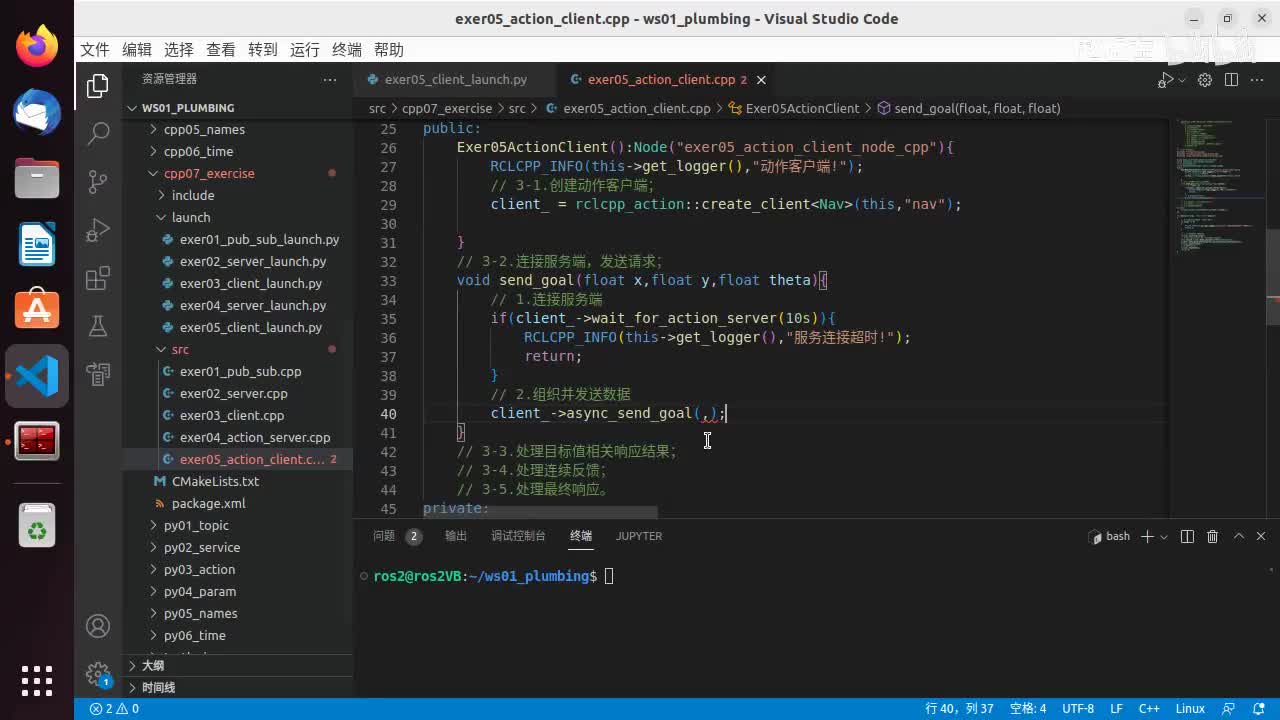The image size is (1280, 720).
Task: Open the Search view in activity bar
Action: tap(98, 133)
